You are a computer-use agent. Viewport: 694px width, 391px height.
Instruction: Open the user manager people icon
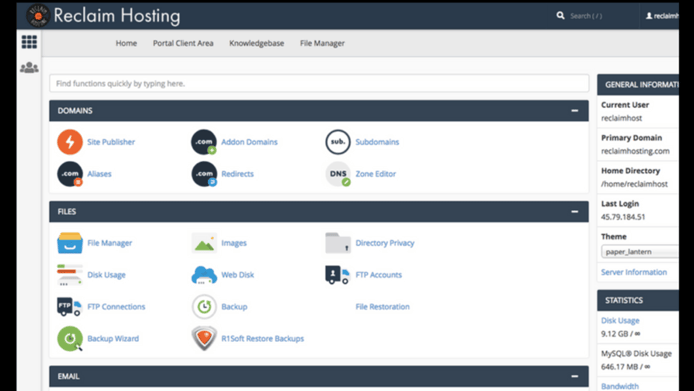pos(29,67)
